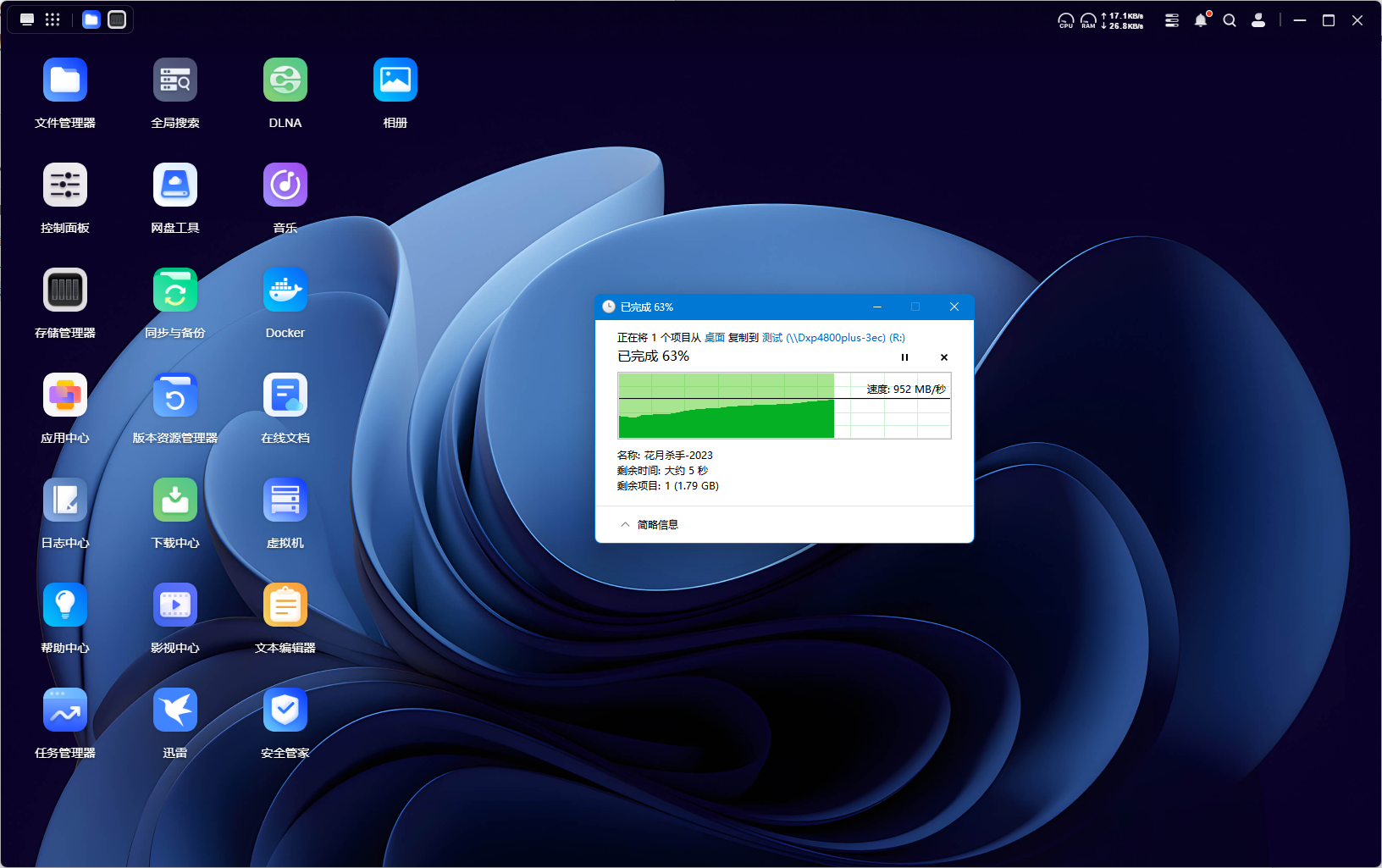Open the task list icon in top bar
Image resolution: width=1382 pixels, height=868 pixels.
pyautogui.click(x=1172, y=20)
